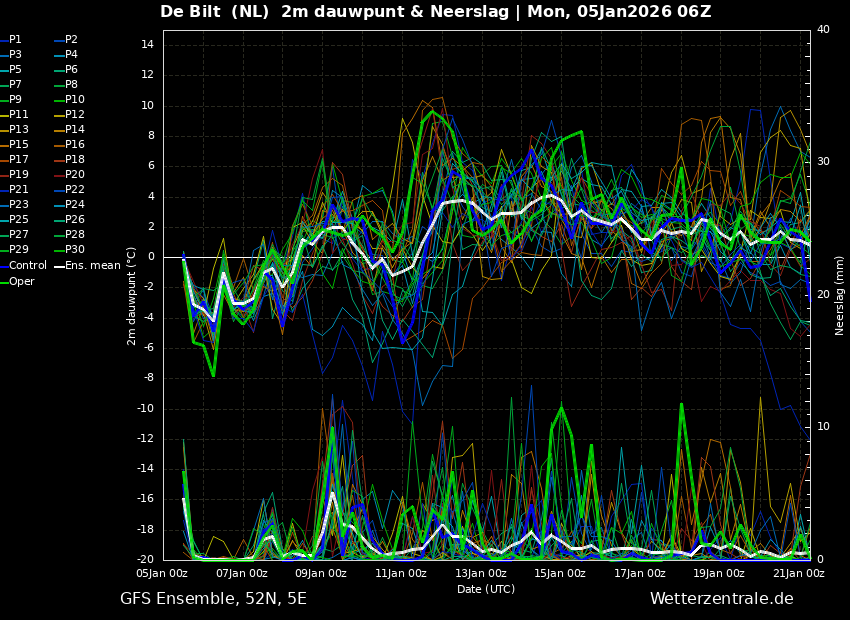This screenshot has height=620, width=850.
Task: Click the 2m dauwpunt (°C) axis label
Action: pos(131,296)
